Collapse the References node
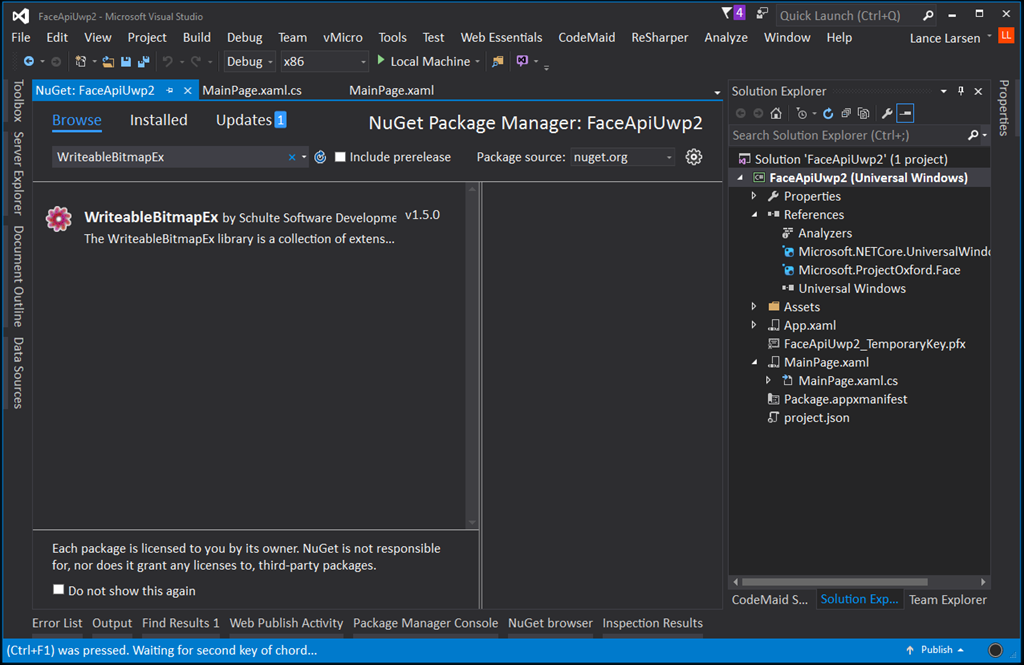The image size is (1024, 665). 754,214
